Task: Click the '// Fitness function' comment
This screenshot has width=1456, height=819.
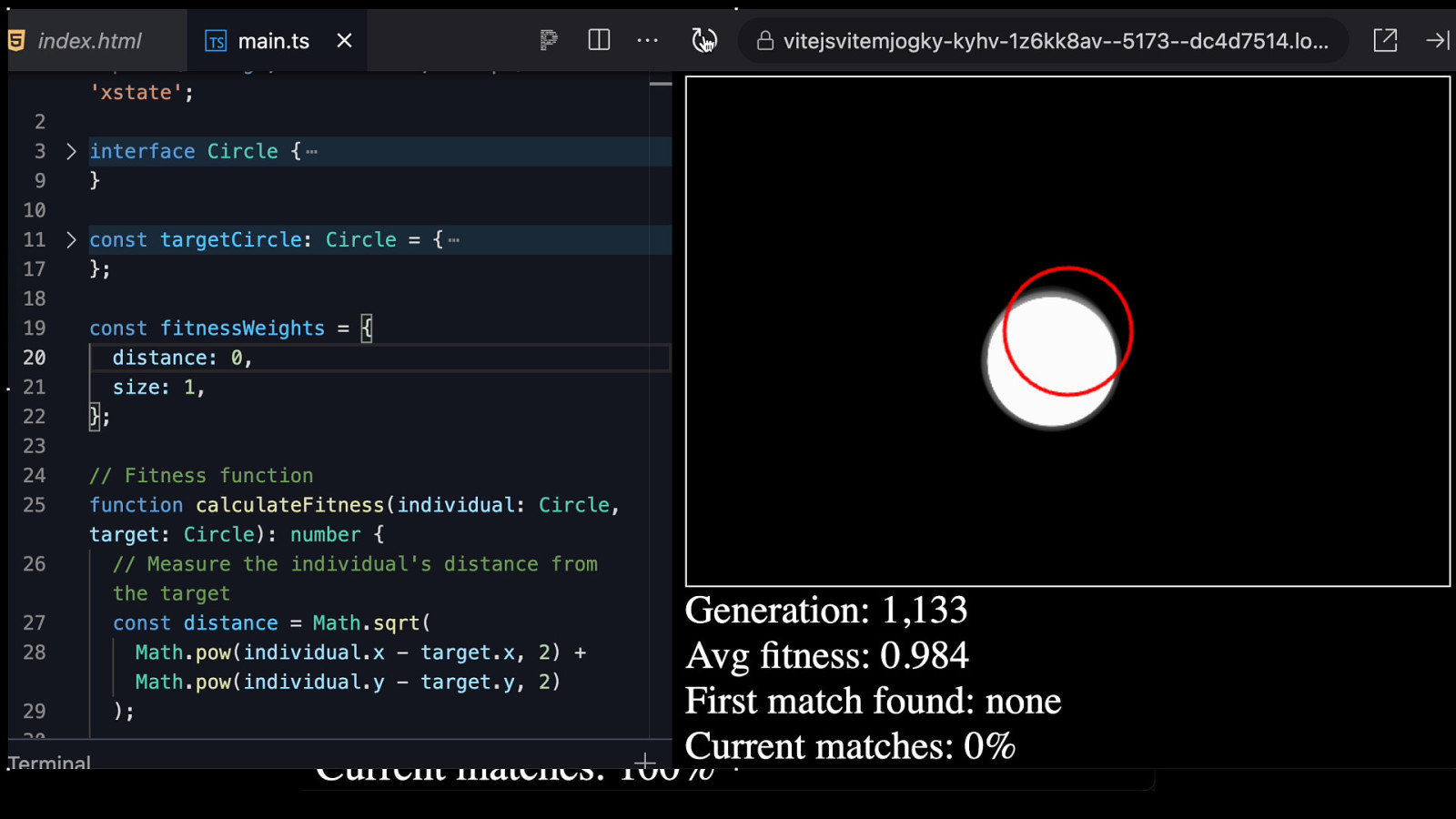Action: click(201, 475)
